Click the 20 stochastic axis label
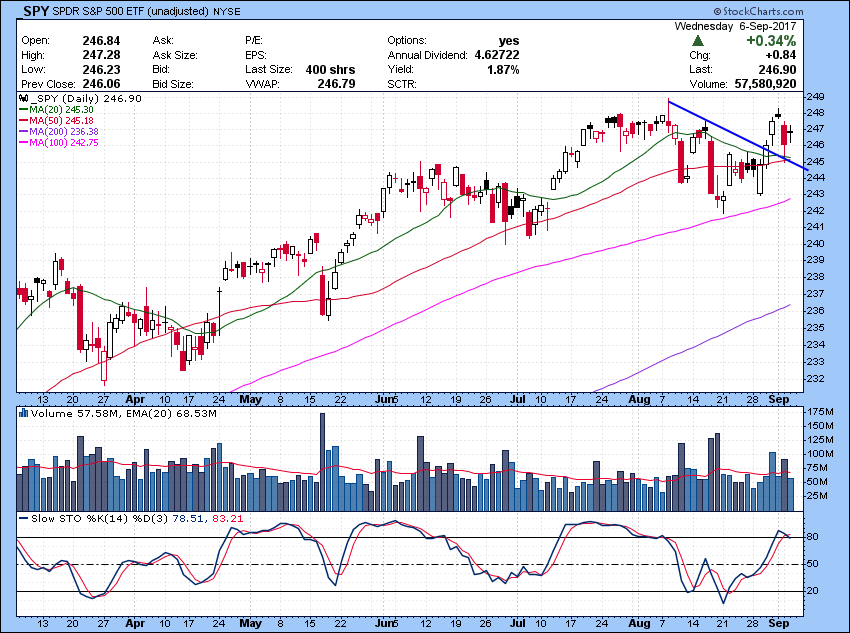850x633 pixels. [x=813, y=591]
